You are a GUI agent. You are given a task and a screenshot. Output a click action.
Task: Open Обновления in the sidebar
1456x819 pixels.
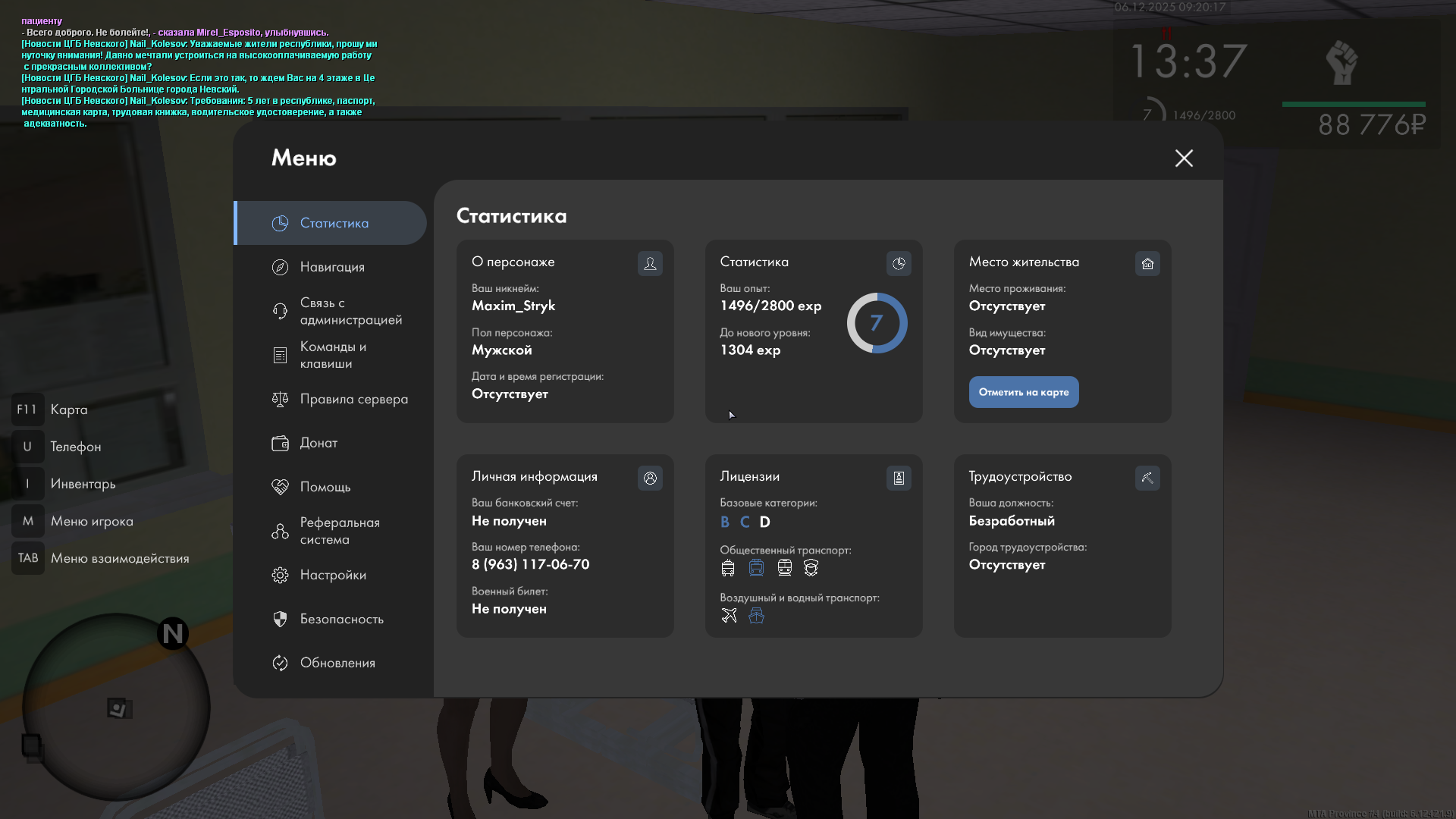(337, 664)
